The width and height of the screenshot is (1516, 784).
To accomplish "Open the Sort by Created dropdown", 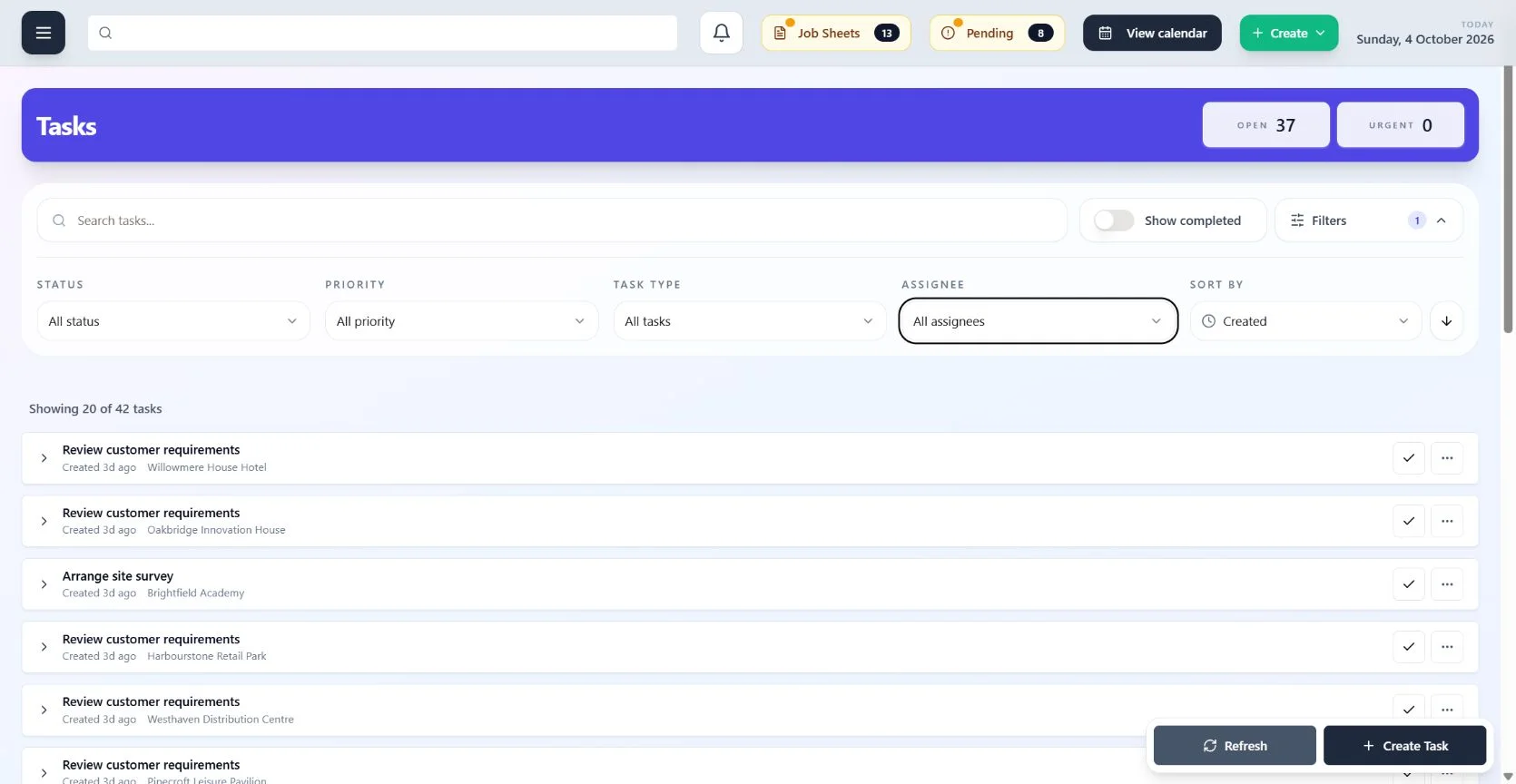I will point(1305,321).
